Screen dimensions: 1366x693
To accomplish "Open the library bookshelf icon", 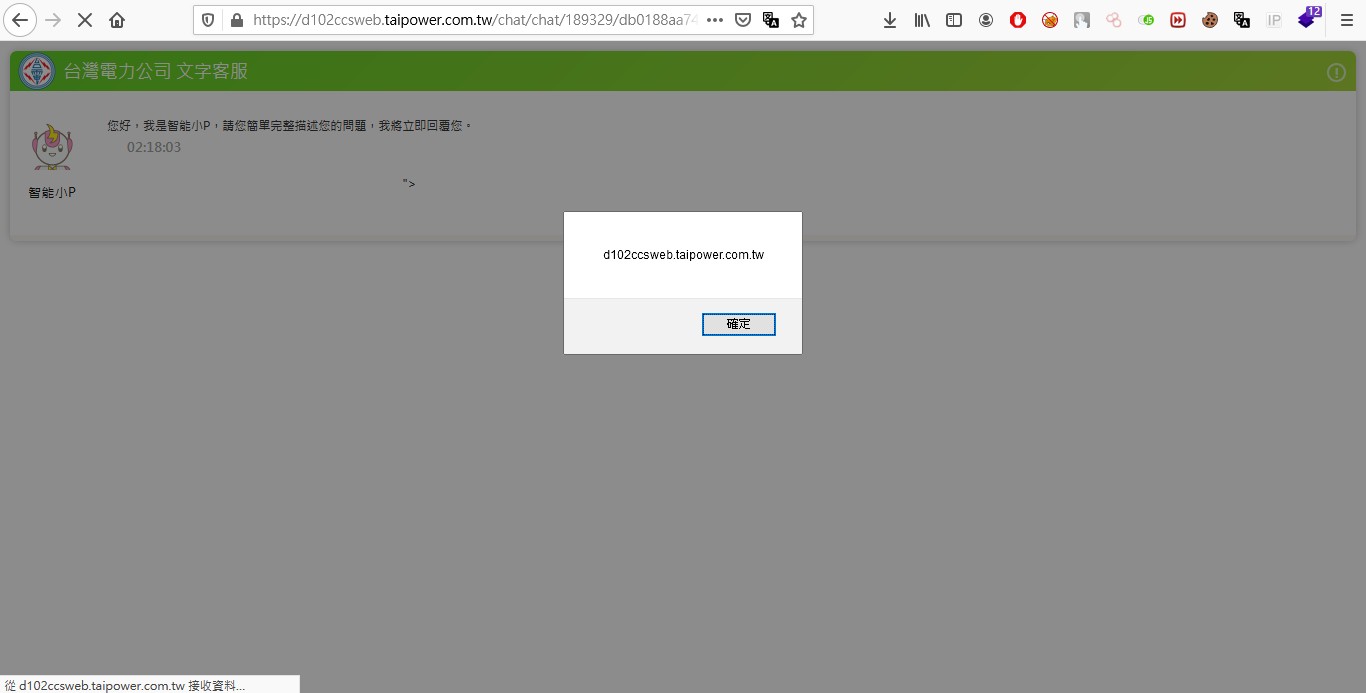I will pyautogui.click(x=922, y=20).
